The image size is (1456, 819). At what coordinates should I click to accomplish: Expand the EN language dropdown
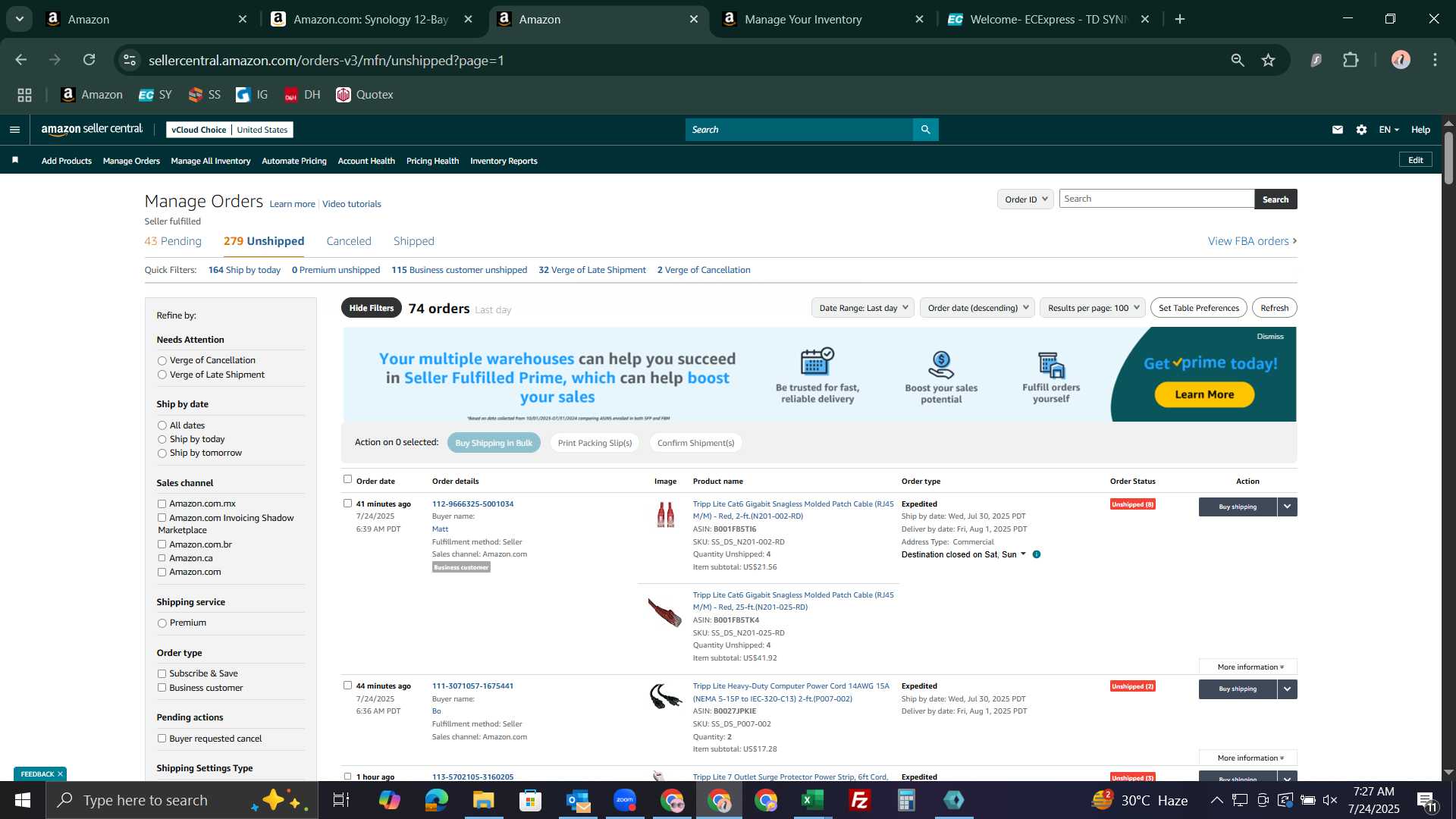1389,130
